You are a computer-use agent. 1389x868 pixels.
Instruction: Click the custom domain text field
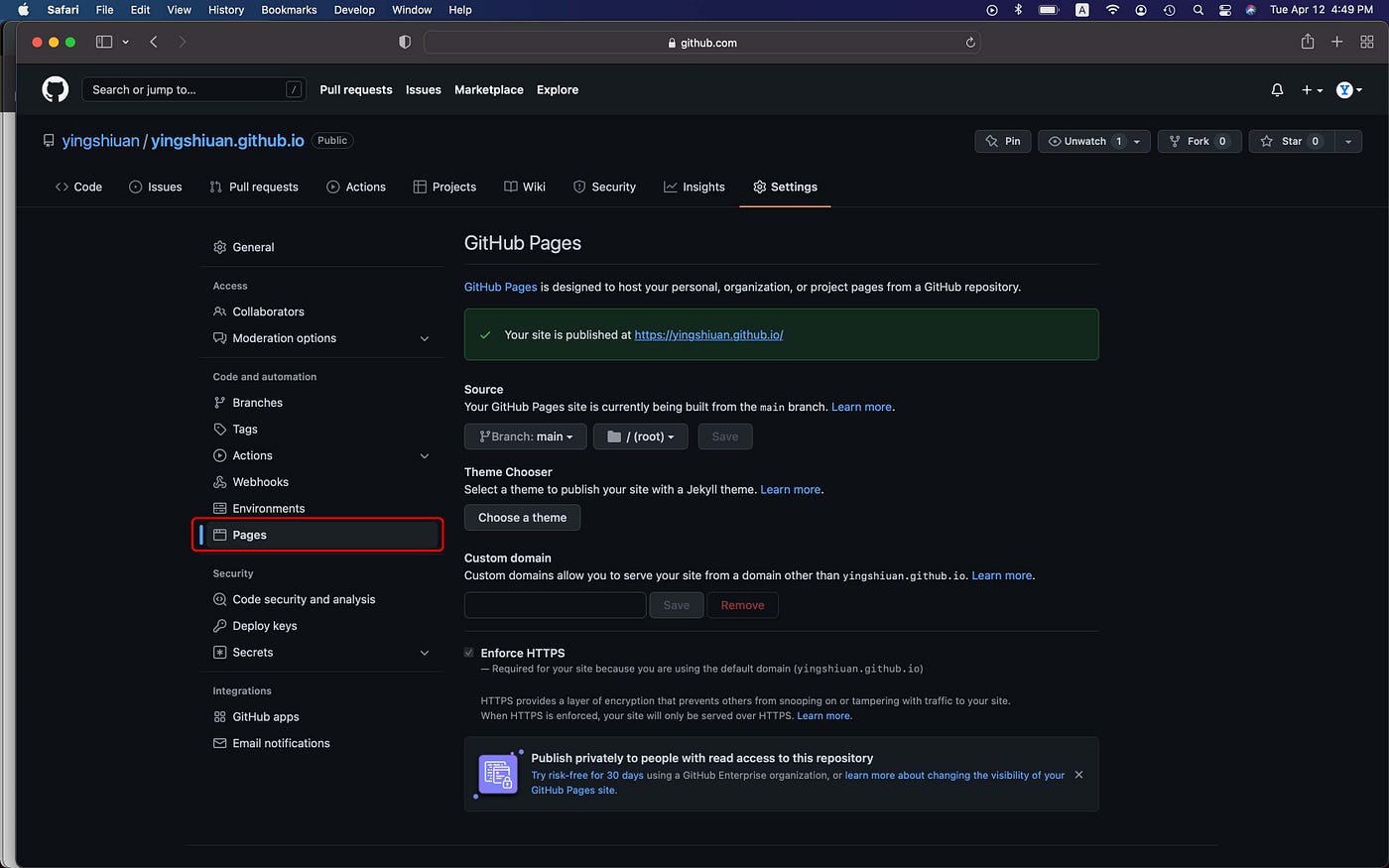click(x=555, y=605)
